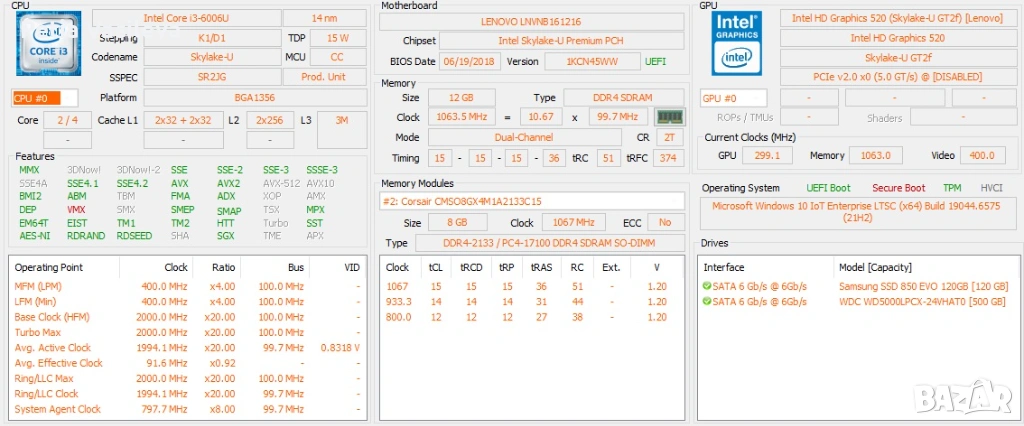Image resolution: width=1024 pixels, height=426 pixels.
Task: Click the Operating Point column header
Action: (48, 268)
